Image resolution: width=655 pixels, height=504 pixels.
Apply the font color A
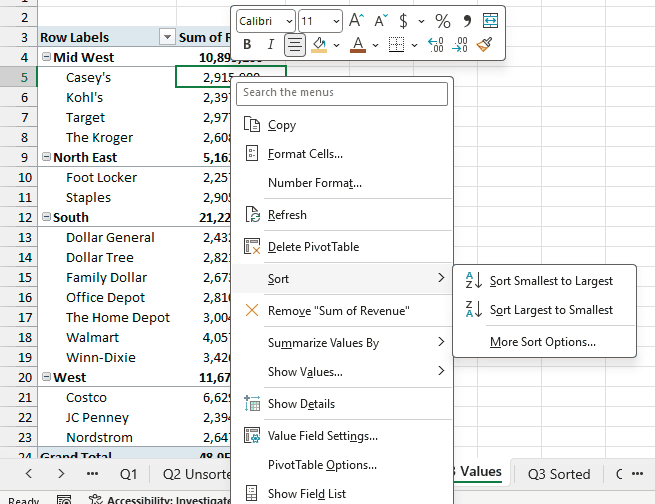(x=358, y=45)
